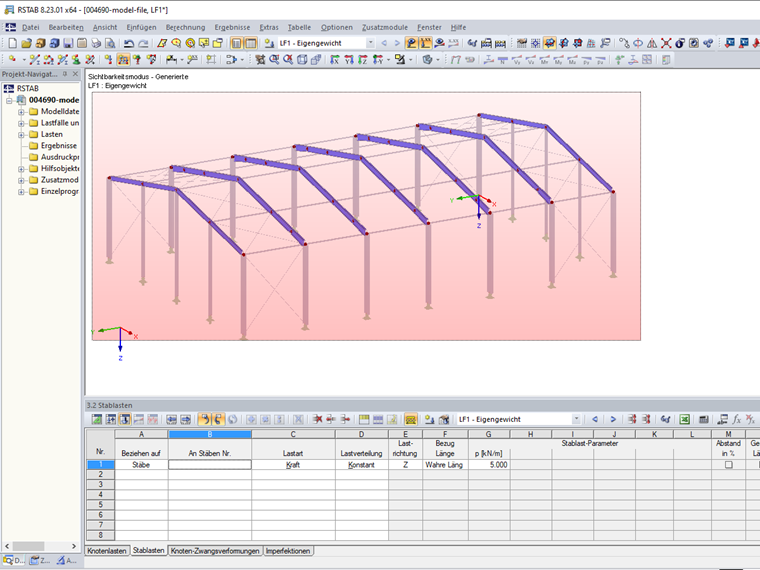Click the 5.000 load value cell
Viewport: 760px width, 570px height.
coord(489,464)
